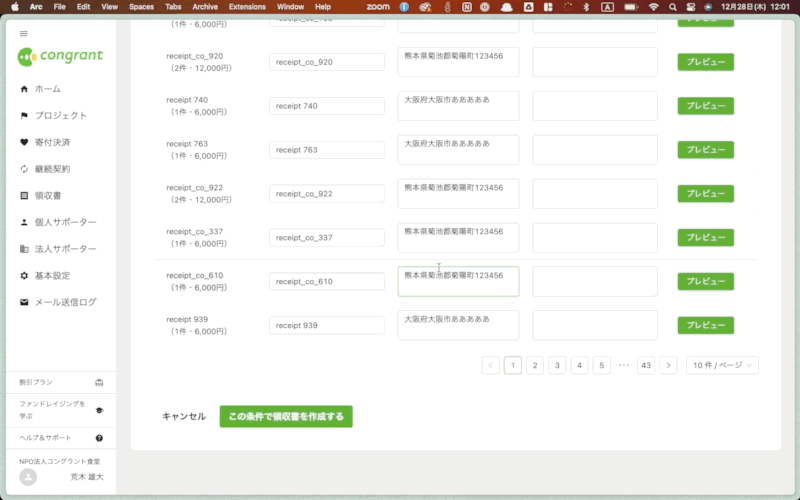Select page 5 in pagination
The image size is (800, 500).
602,365
